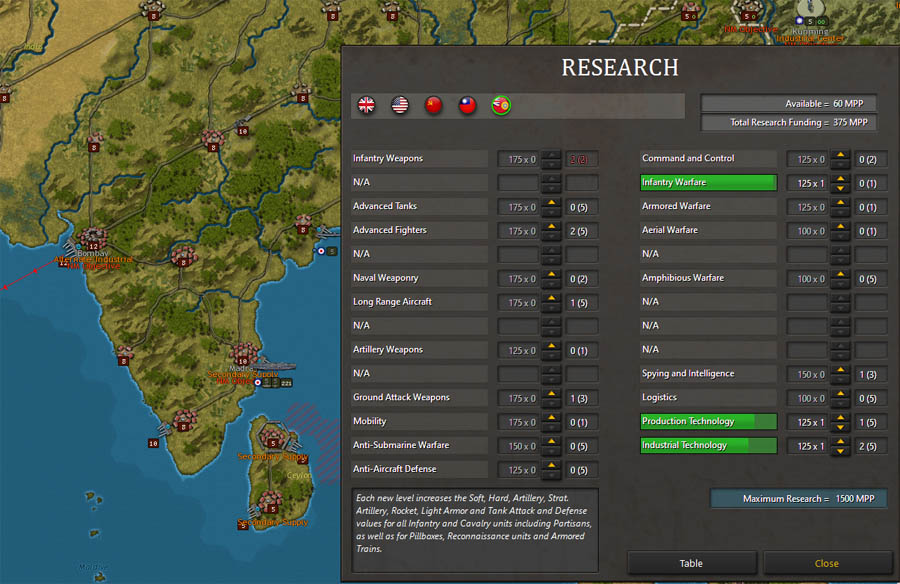Viewport: 900px width, 584px height.
Task: Open the research Table view
Action: [692, 563]
